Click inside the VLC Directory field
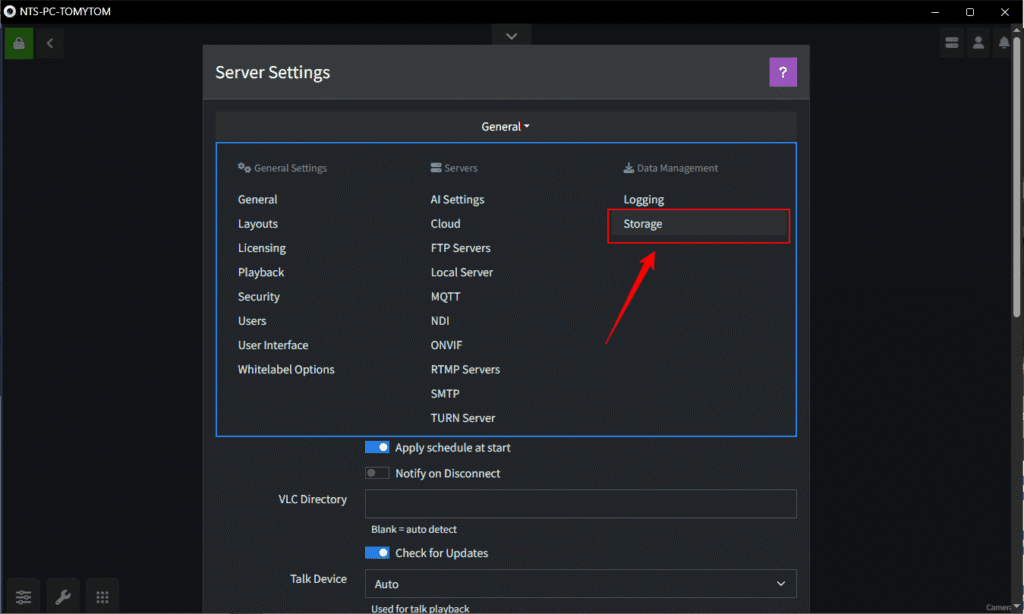 coord(580,503)
